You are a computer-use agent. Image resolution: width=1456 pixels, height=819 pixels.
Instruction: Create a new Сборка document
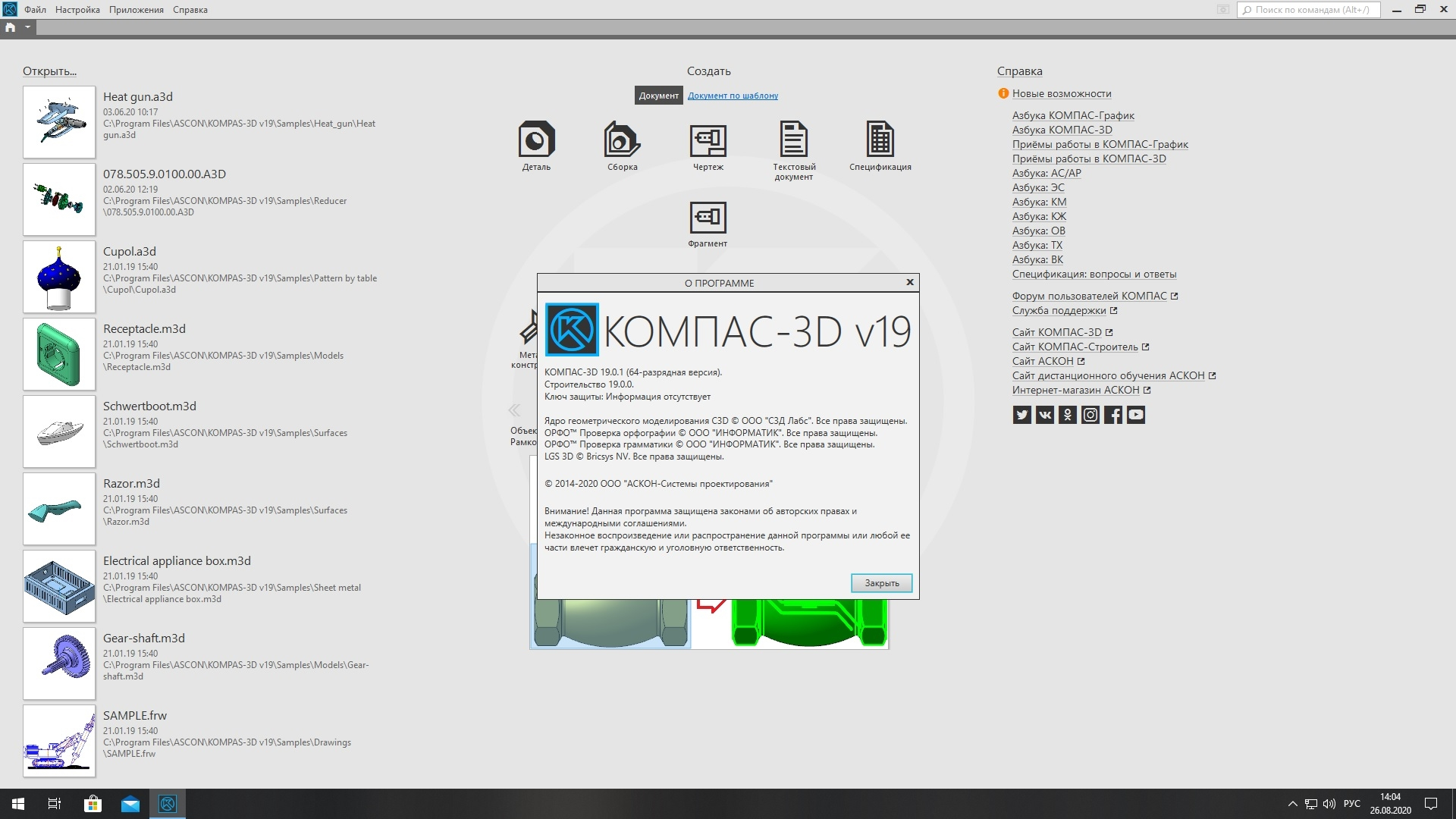[x=622, y=145]
